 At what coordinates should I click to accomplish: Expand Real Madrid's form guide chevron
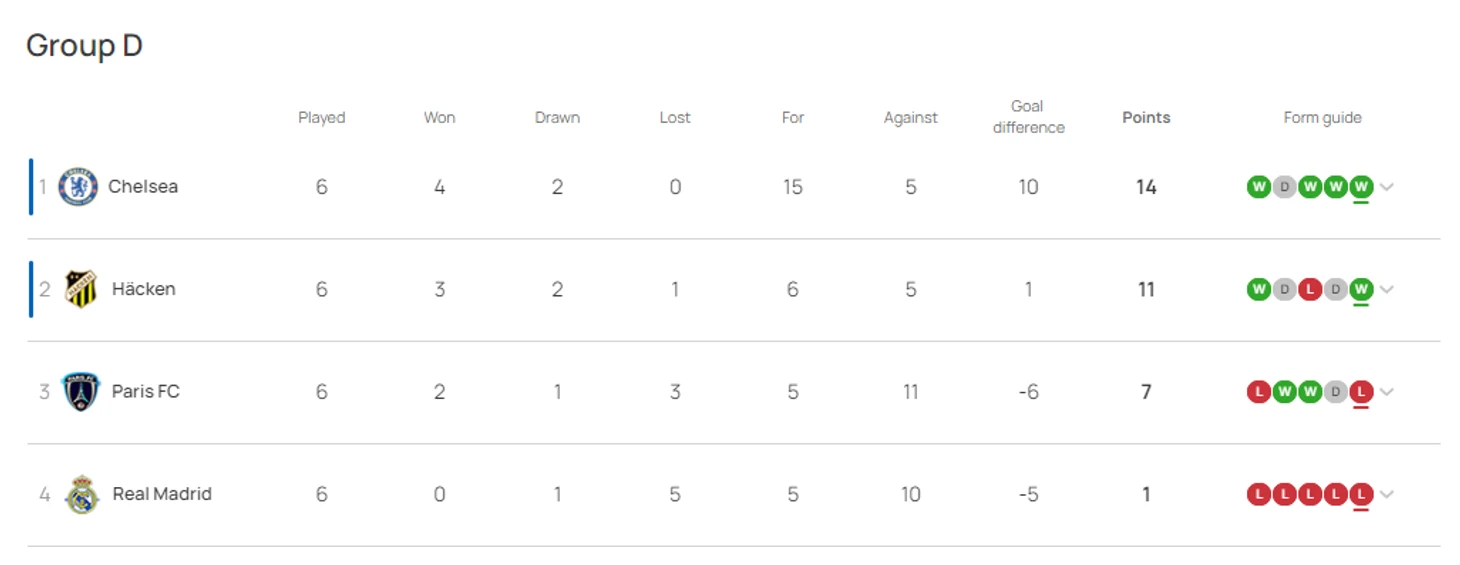click(x=1387, y=494)
